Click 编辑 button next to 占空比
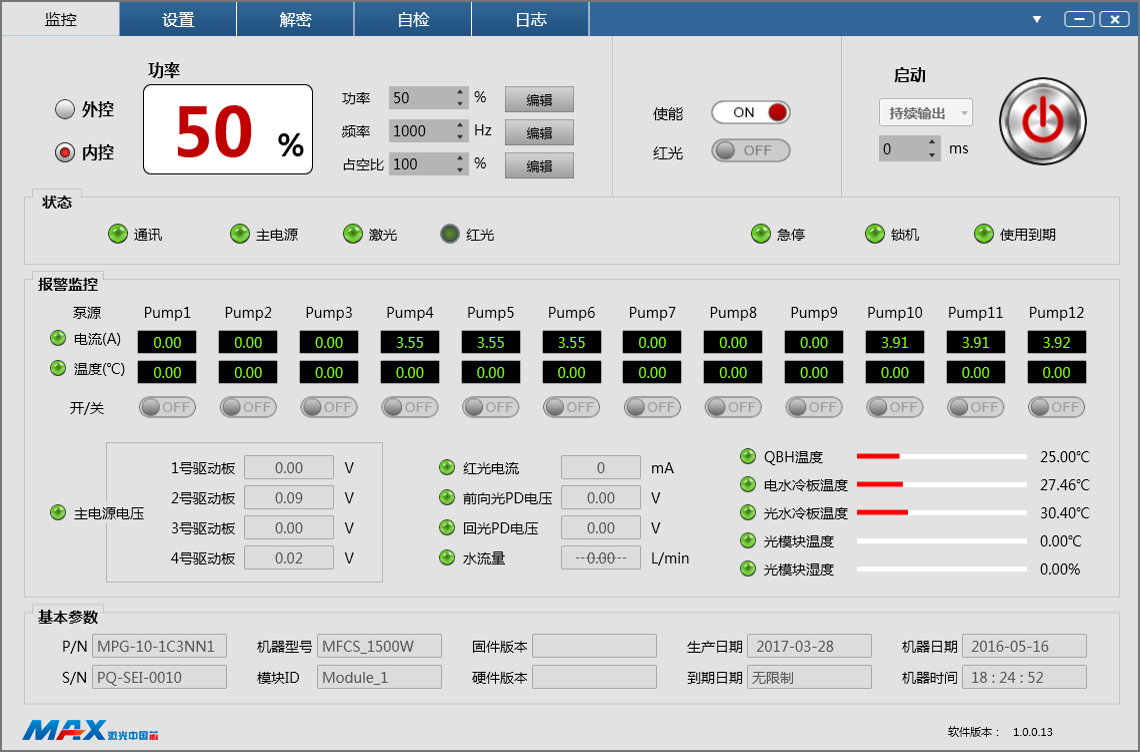 click(539, 165)
